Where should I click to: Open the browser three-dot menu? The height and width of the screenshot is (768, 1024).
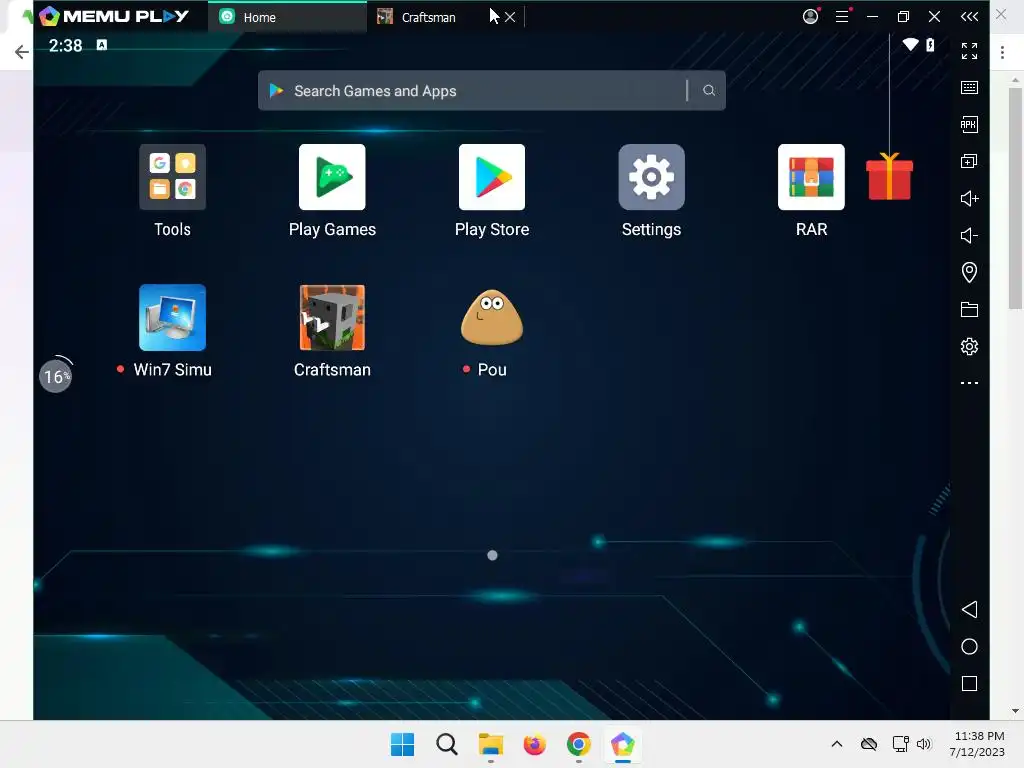(x=1002, y=52)
